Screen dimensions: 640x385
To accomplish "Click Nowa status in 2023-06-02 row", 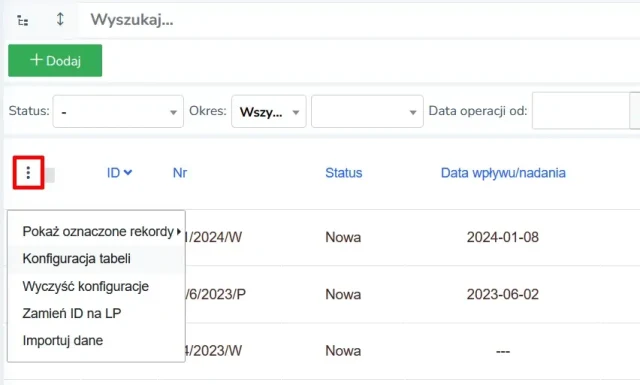I will [343, 294].
